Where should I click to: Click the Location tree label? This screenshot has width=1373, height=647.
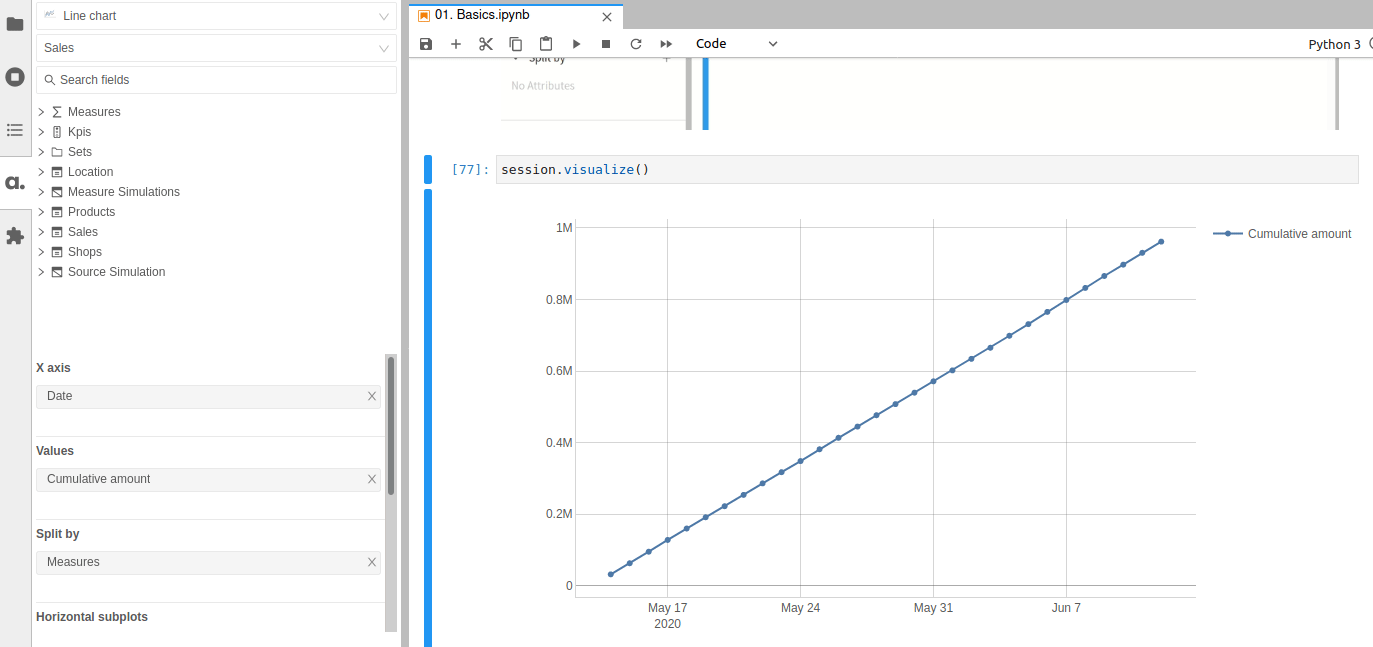(x=90, y=172)
